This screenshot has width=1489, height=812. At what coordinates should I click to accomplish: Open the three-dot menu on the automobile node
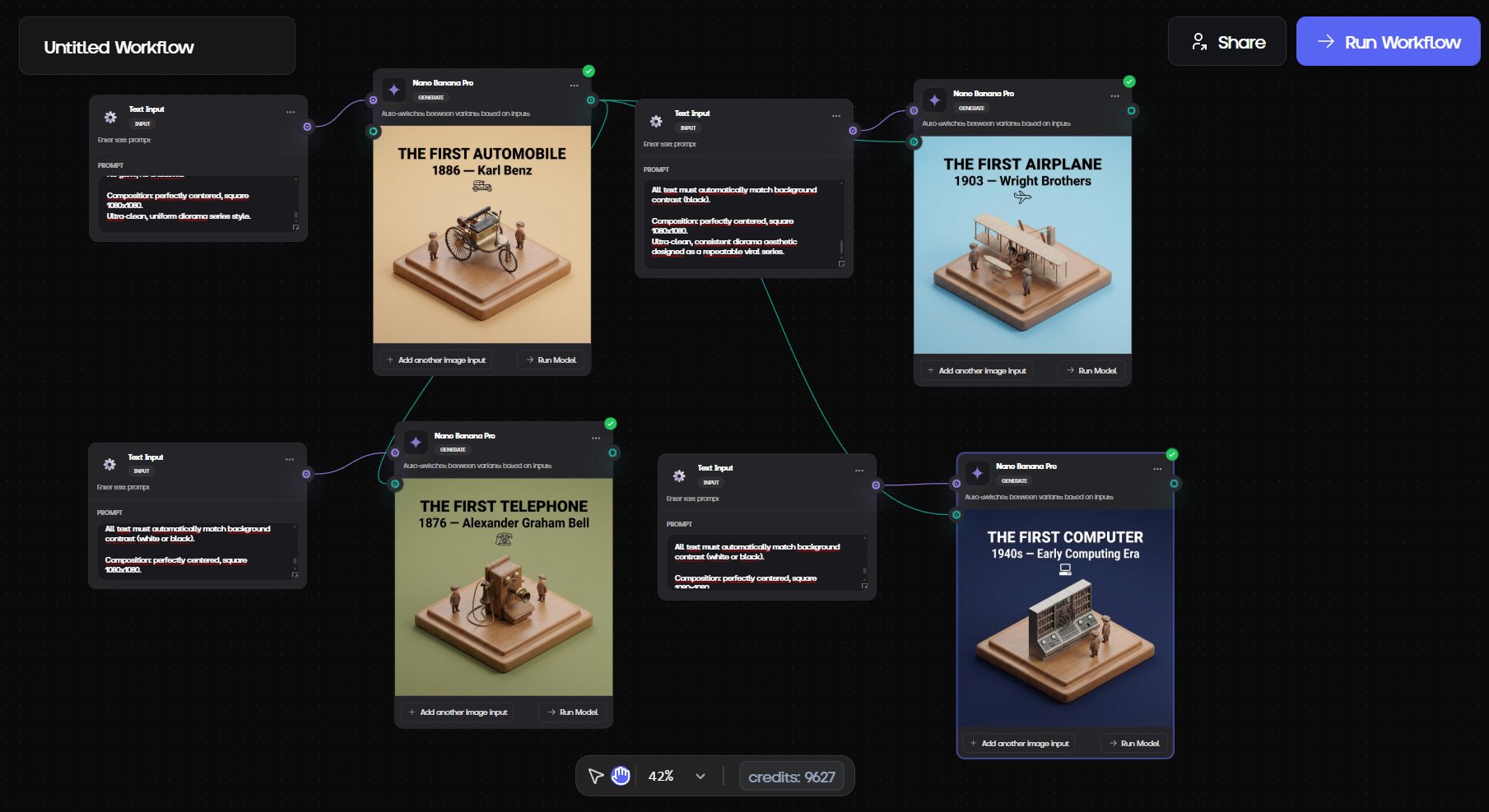574,86
